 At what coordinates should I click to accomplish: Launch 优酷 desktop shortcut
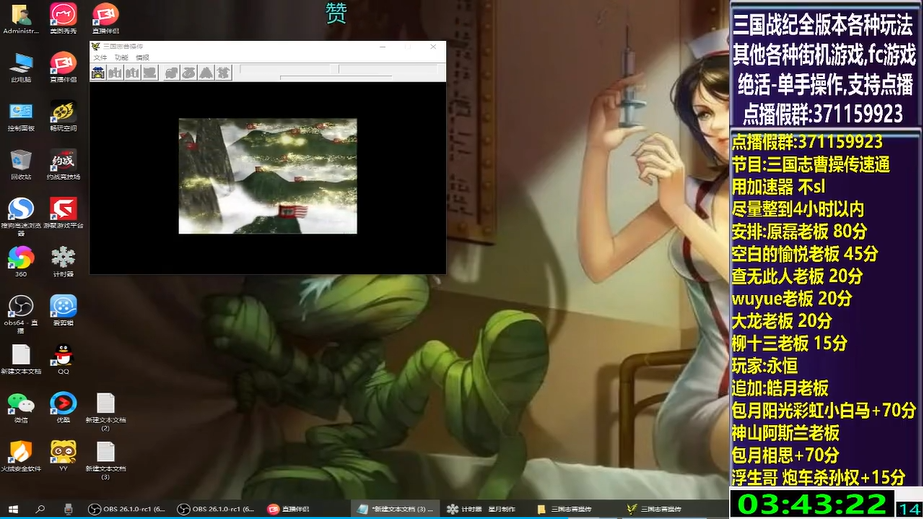coord(63,408)
